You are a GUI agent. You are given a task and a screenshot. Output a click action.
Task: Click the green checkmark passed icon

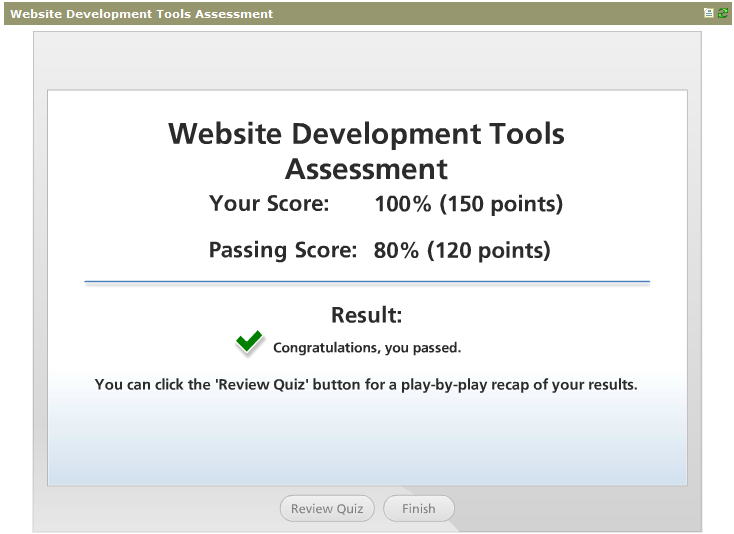point(249,342)
